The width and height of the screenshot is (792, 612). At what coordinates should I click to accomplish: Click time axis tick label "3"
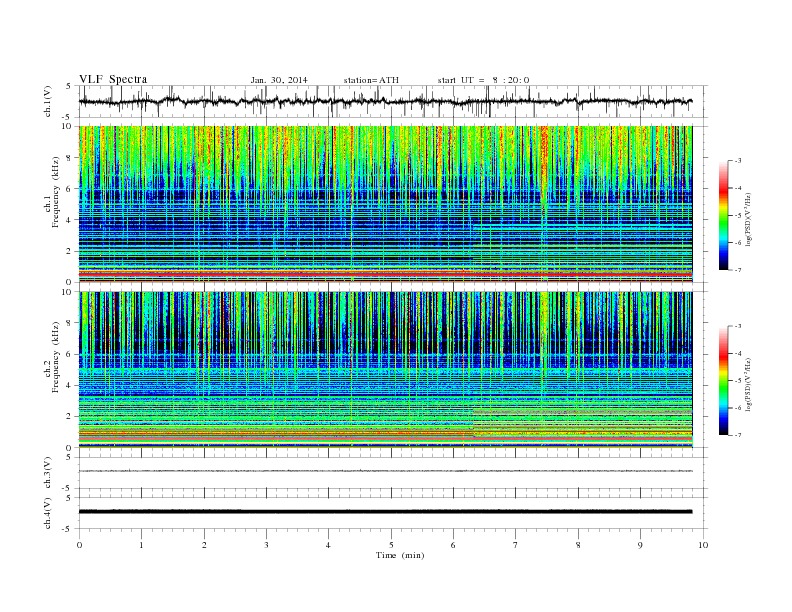pos(266,545)
